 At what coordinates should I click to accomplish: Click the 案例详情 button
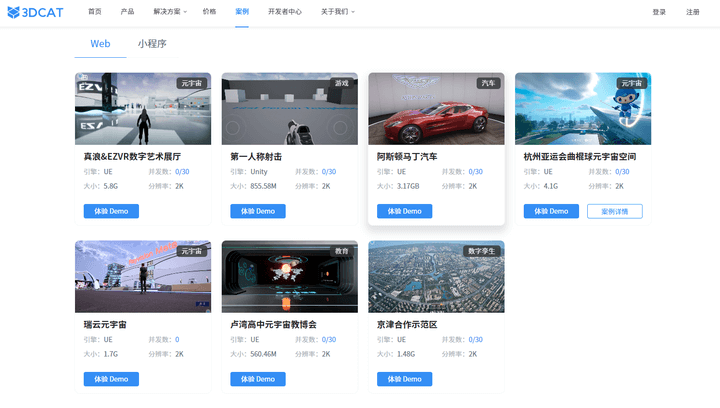pyautogui.click(x=615, y=211)
